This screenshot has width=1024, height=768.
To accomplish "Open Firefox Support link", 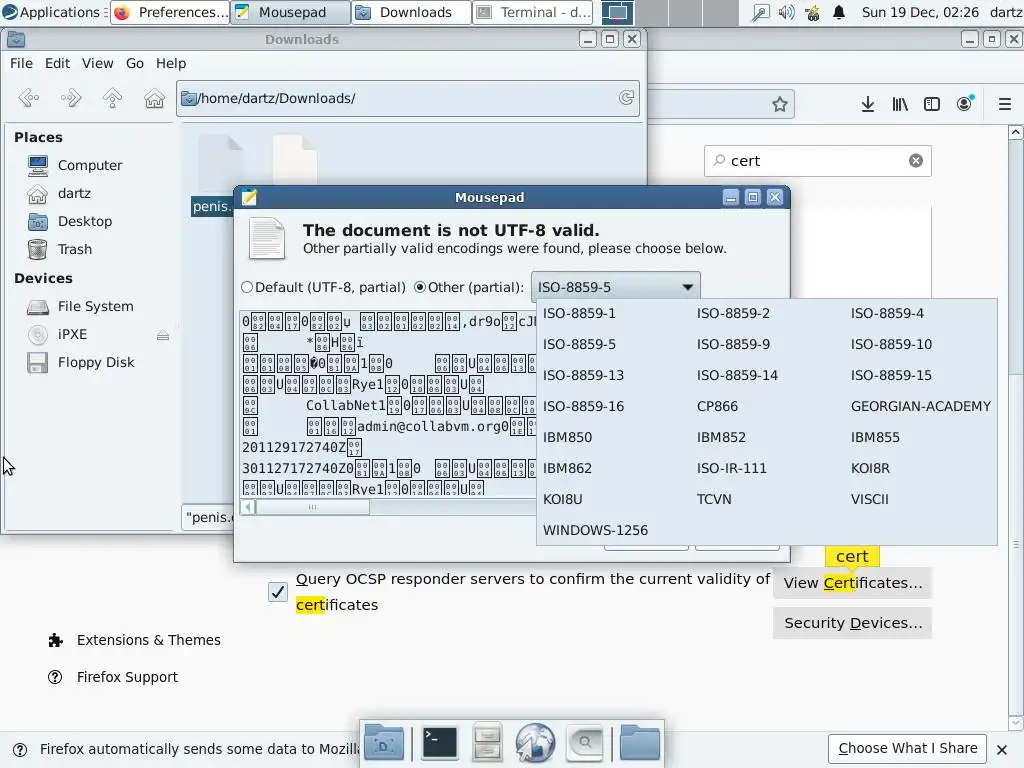I will coord(112,677).
